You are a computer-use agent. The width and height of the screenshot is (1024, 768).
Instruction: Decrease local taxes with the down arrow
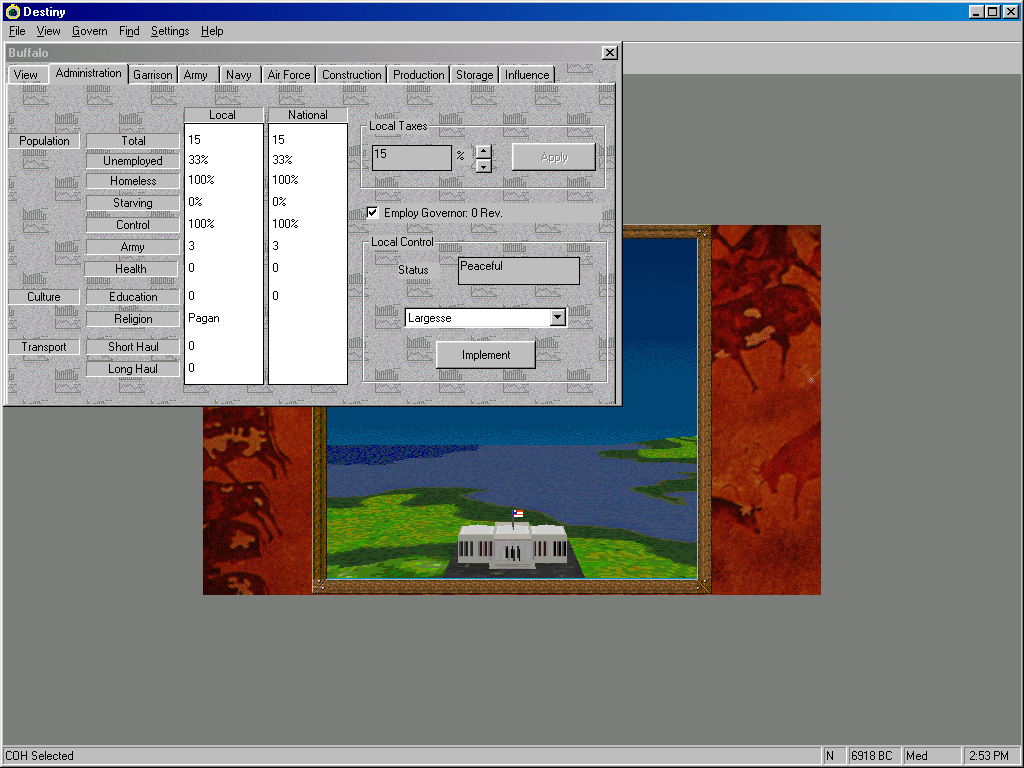coord(483,166)
